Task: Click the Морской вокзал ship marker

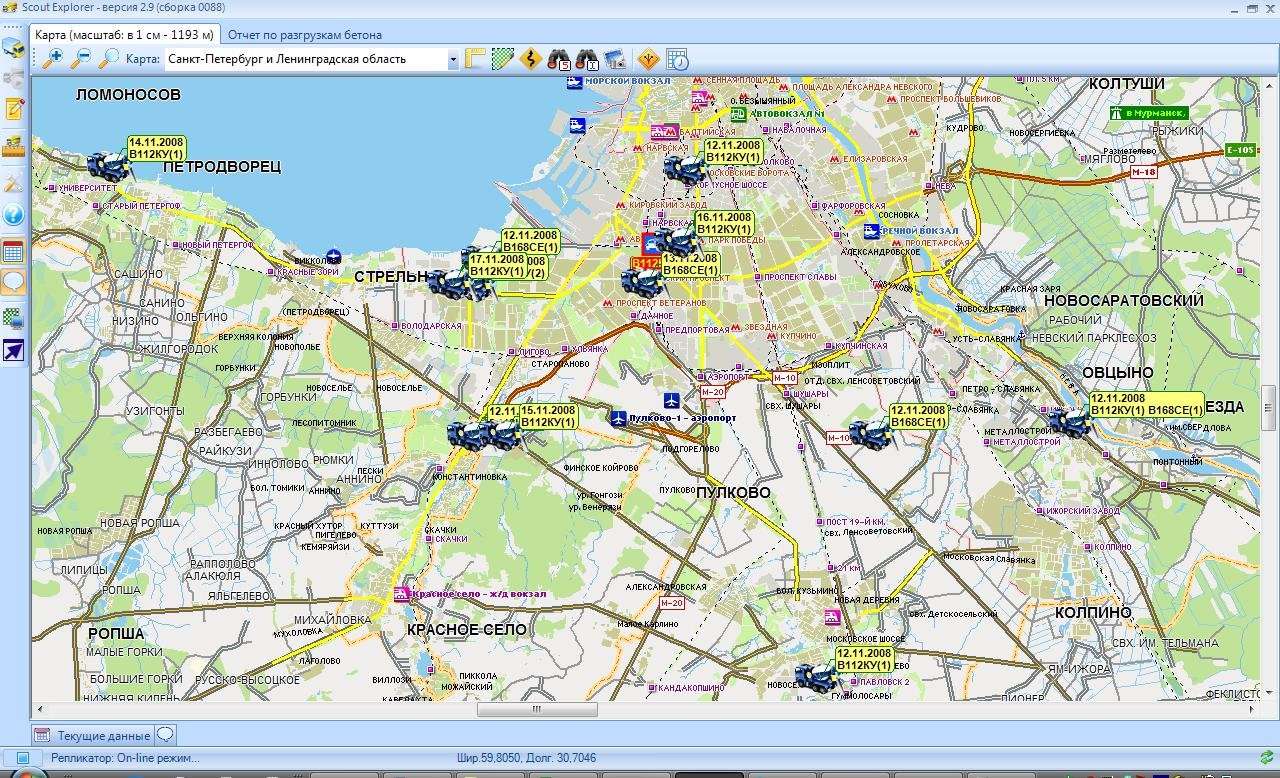Action: pos(575,81)
